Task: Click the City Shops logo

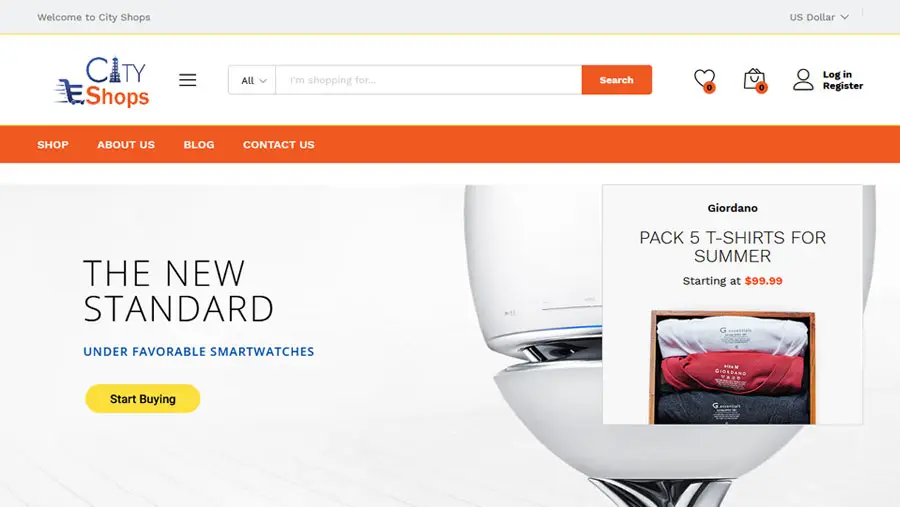Action: click(102, 80)
